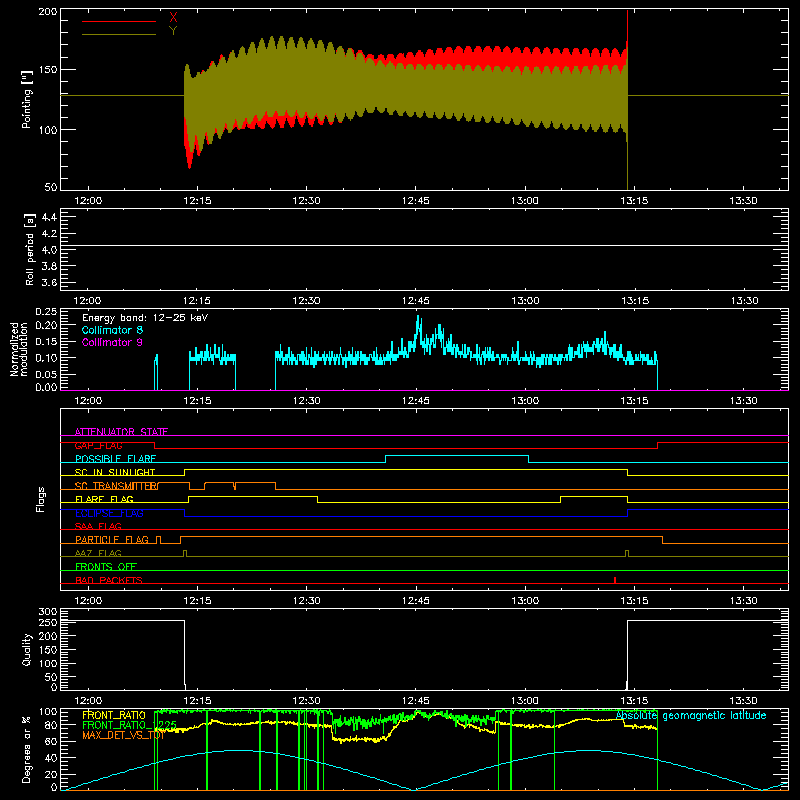Screen dimensions: 800x800
Task: Click the "Quality" axis title
Action: click(x=27, y=649)
